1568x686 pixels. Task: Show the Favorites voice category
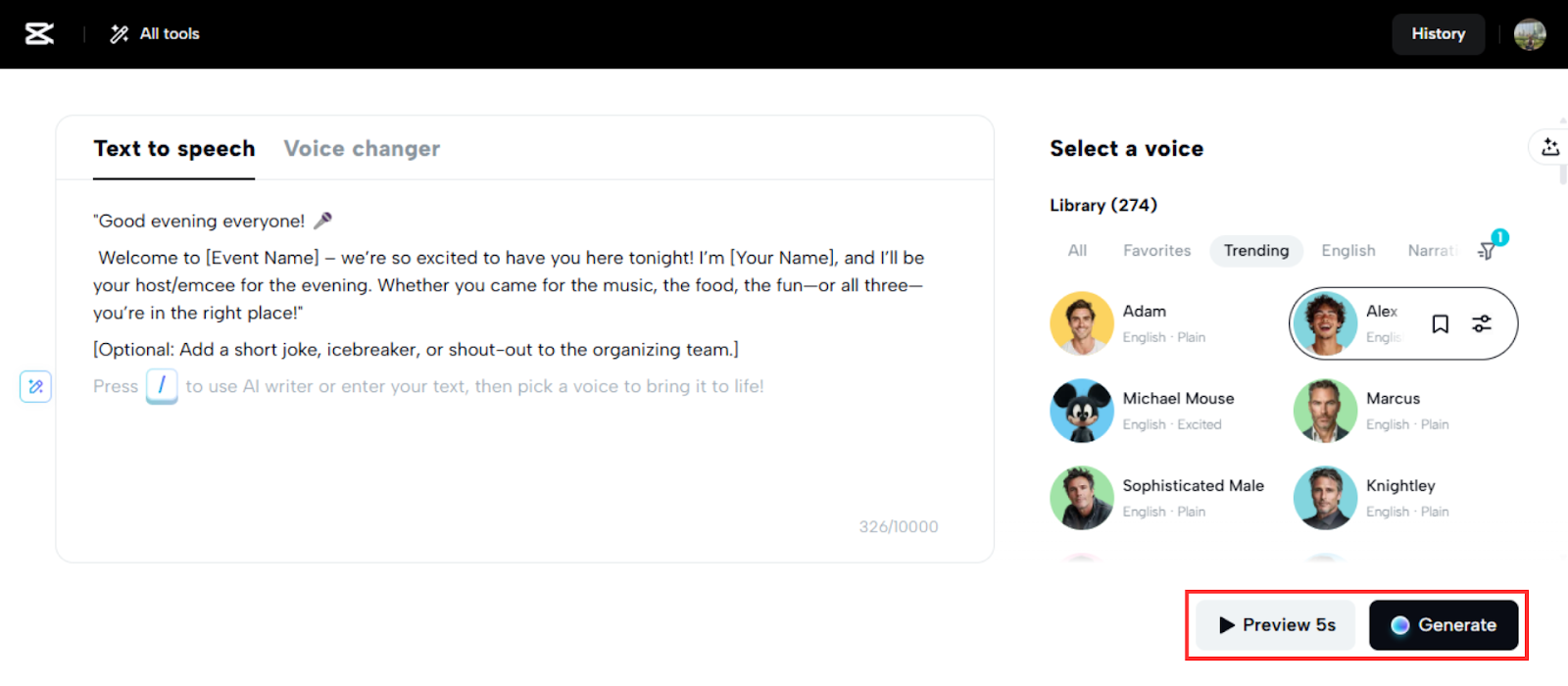[x=1156, y=251]
